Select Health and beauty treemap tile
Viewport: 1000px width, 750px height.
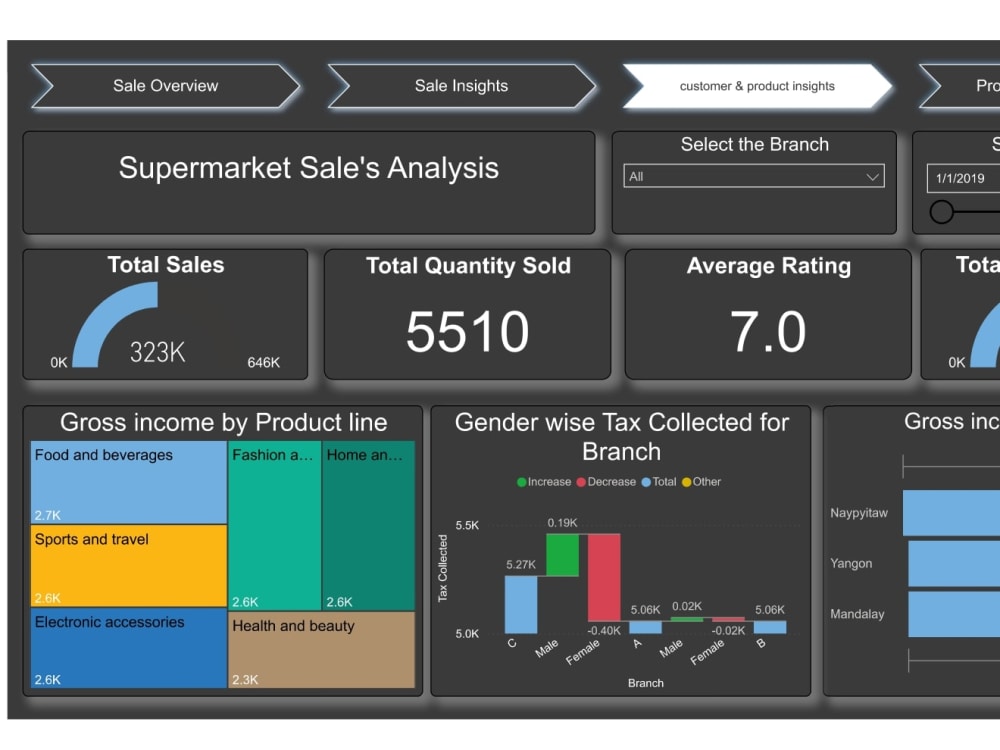coord(321,651)
